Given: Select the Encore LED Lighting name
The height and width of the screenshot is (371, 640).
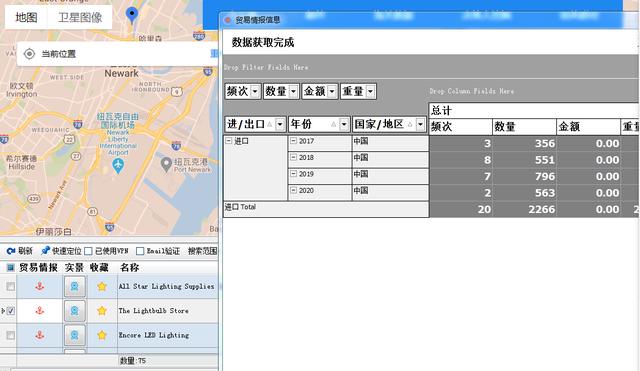Looking at the screenshot, I should coord(154,335).
